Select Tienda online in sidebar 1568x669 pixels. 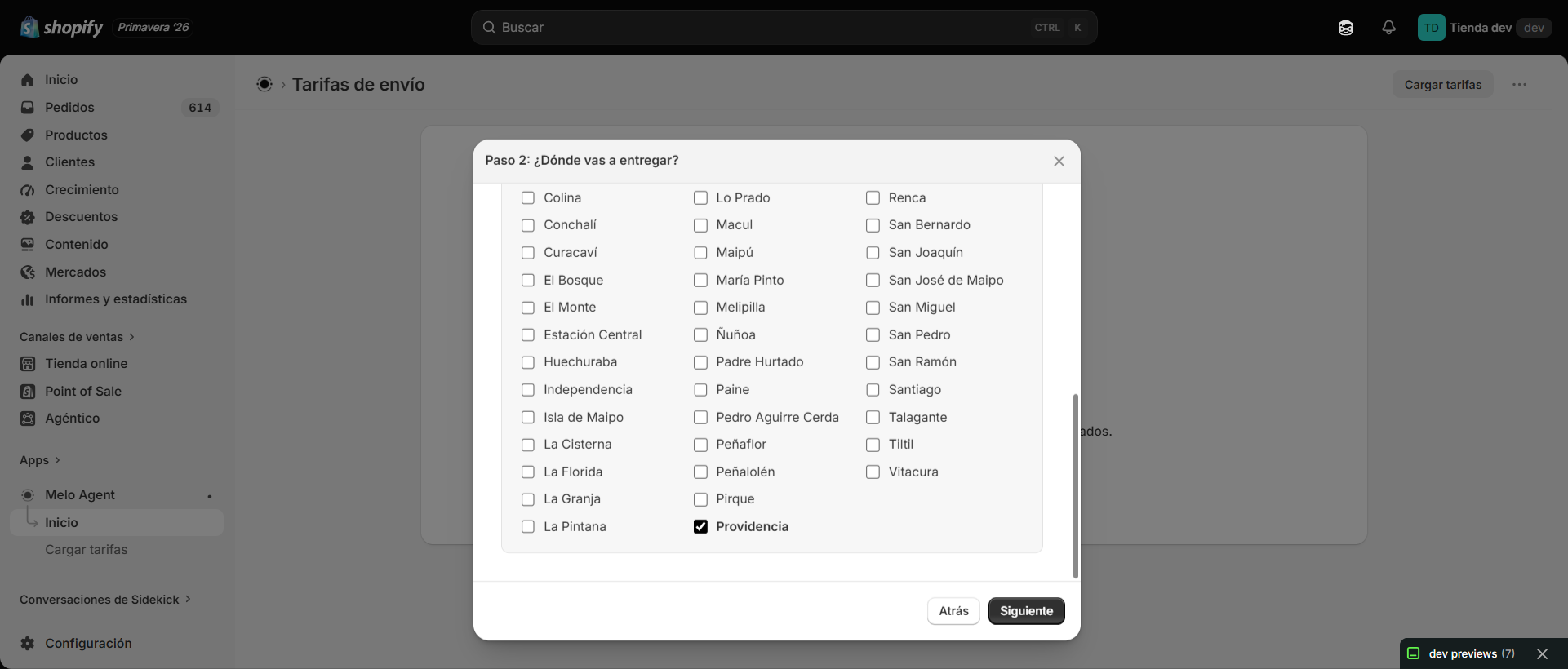[x=86, y=364]
